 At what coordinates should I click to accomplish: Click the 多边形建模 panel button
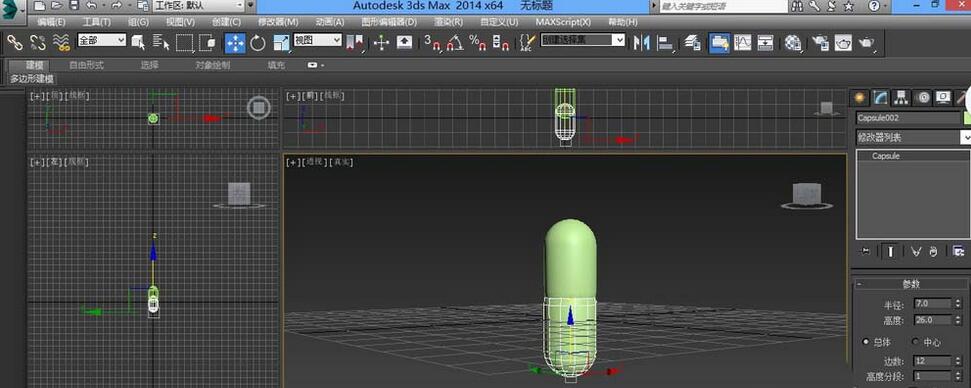pyautogui.click(x=32, y=79)
